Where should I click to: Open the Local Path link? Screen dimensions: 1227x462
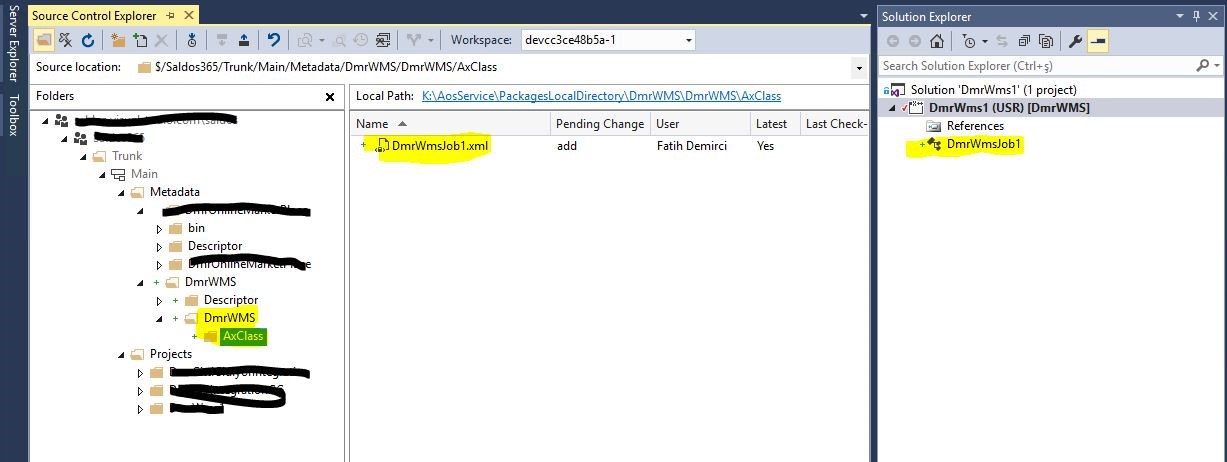[601, 96]
